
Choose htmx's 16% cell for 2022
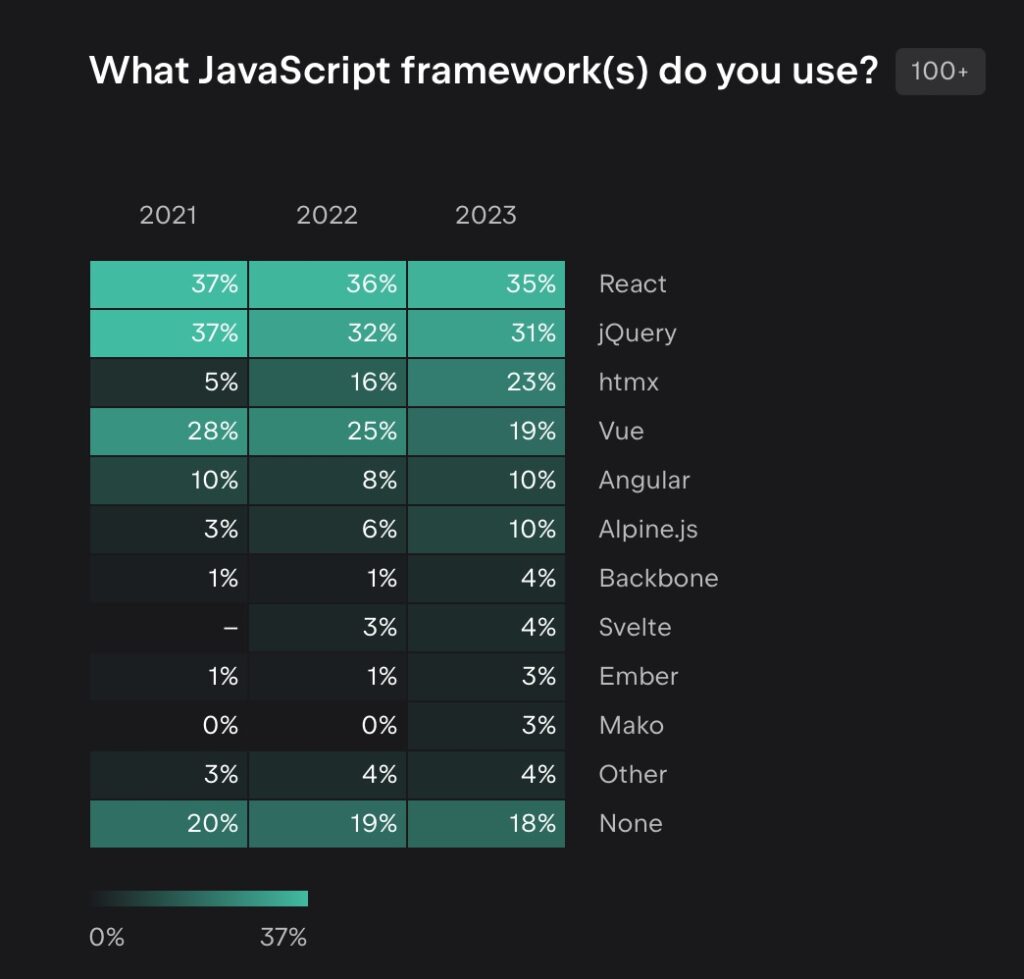[x=327, y=382]
